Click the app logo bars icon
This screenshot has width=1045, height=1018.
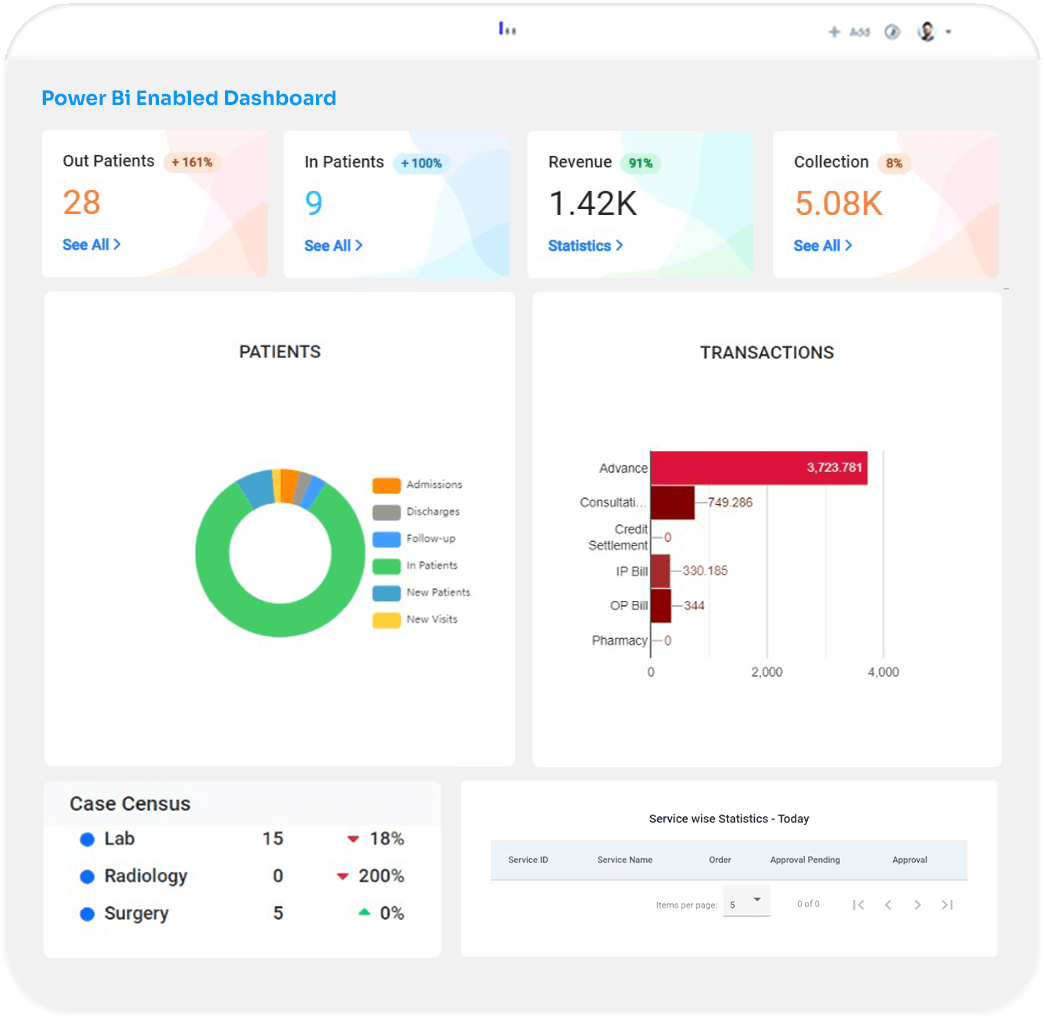click(x=507, y=29)
